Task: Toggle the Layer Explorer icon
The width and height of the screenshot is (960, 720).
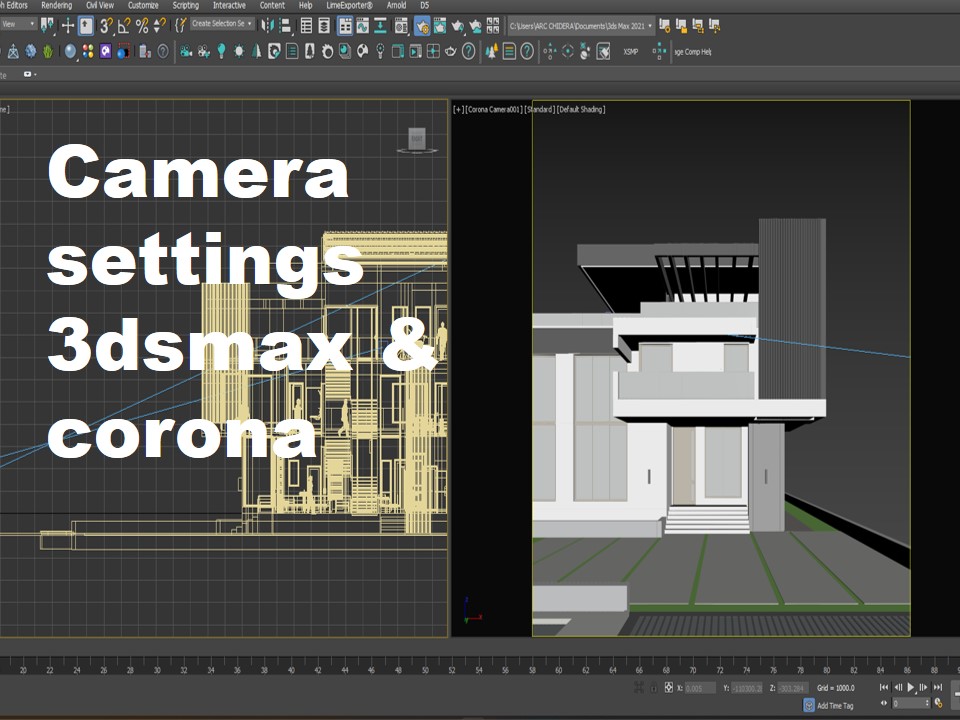Action: point(324,26)
